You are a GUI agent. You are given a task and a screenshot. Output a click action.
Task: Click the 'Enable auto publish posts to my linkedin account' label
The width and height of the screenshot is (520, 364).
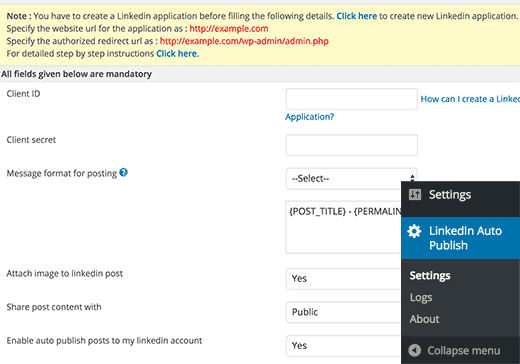tap(104, 341)
